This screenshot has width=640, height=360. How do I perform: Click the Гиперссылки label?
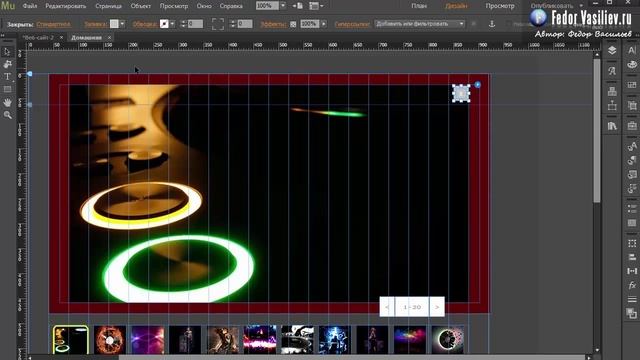(352, 24)
